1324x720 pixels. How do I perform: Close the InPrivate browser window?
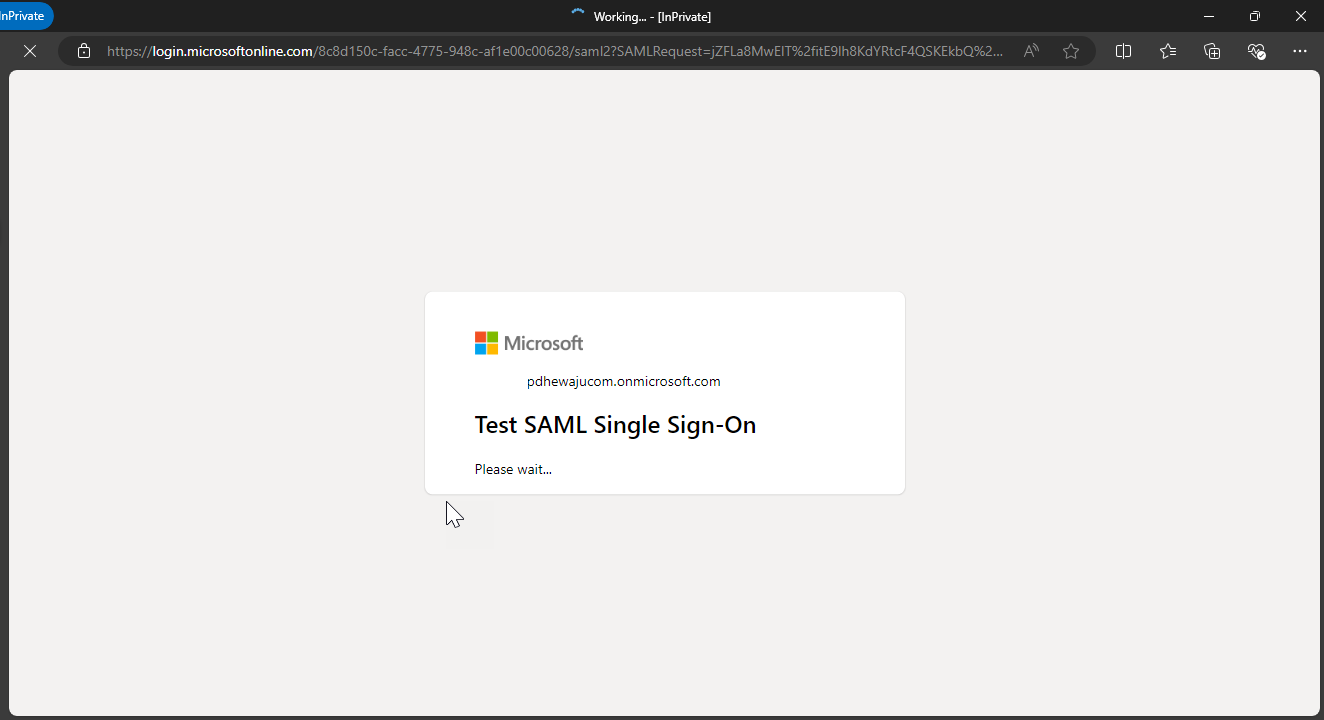pos(1301,16)
